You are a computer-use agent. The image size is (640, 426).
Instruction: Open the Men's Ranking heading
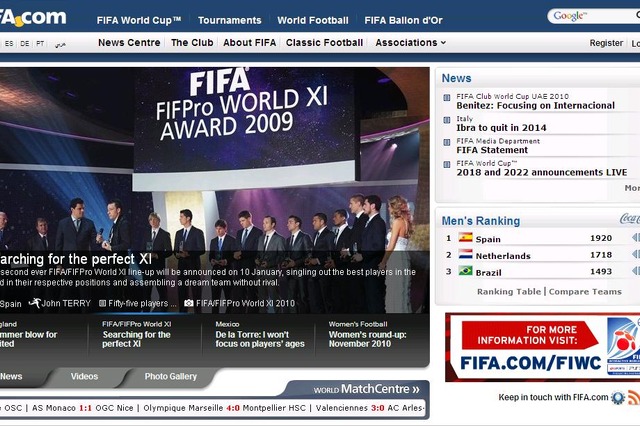pos(481,221)
